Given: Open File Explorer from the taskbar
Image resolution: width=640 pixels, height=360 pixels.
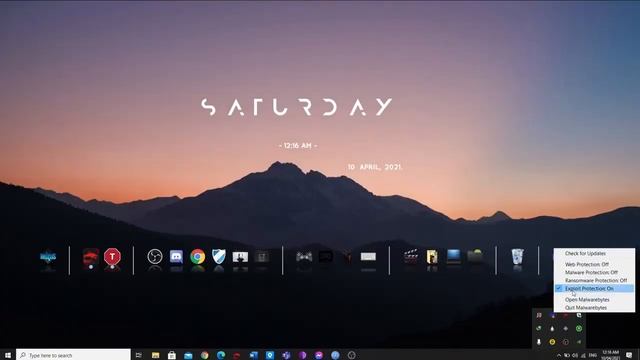Looking at the screenshot, I should tap(156, 355).
